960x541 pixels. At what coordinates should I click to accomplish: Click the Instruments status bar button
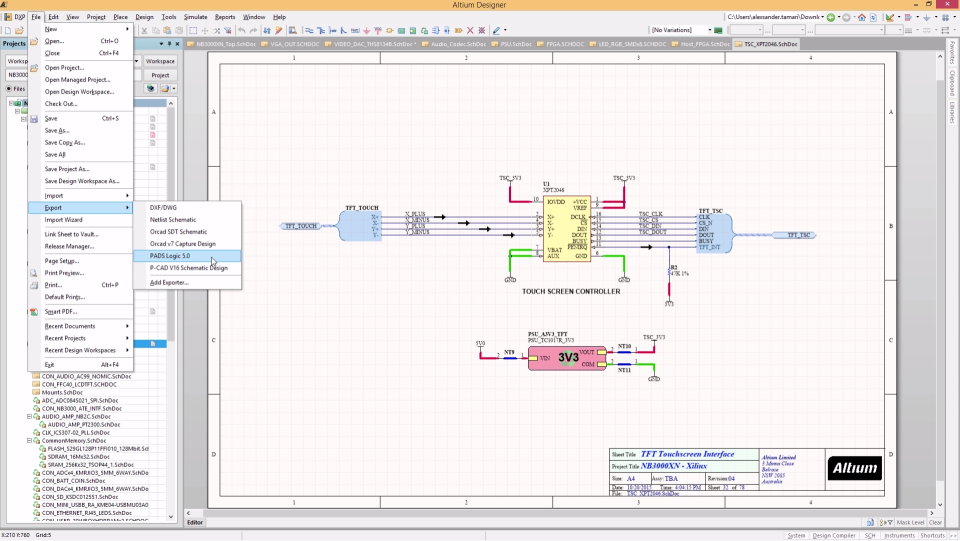pos(899,535)
